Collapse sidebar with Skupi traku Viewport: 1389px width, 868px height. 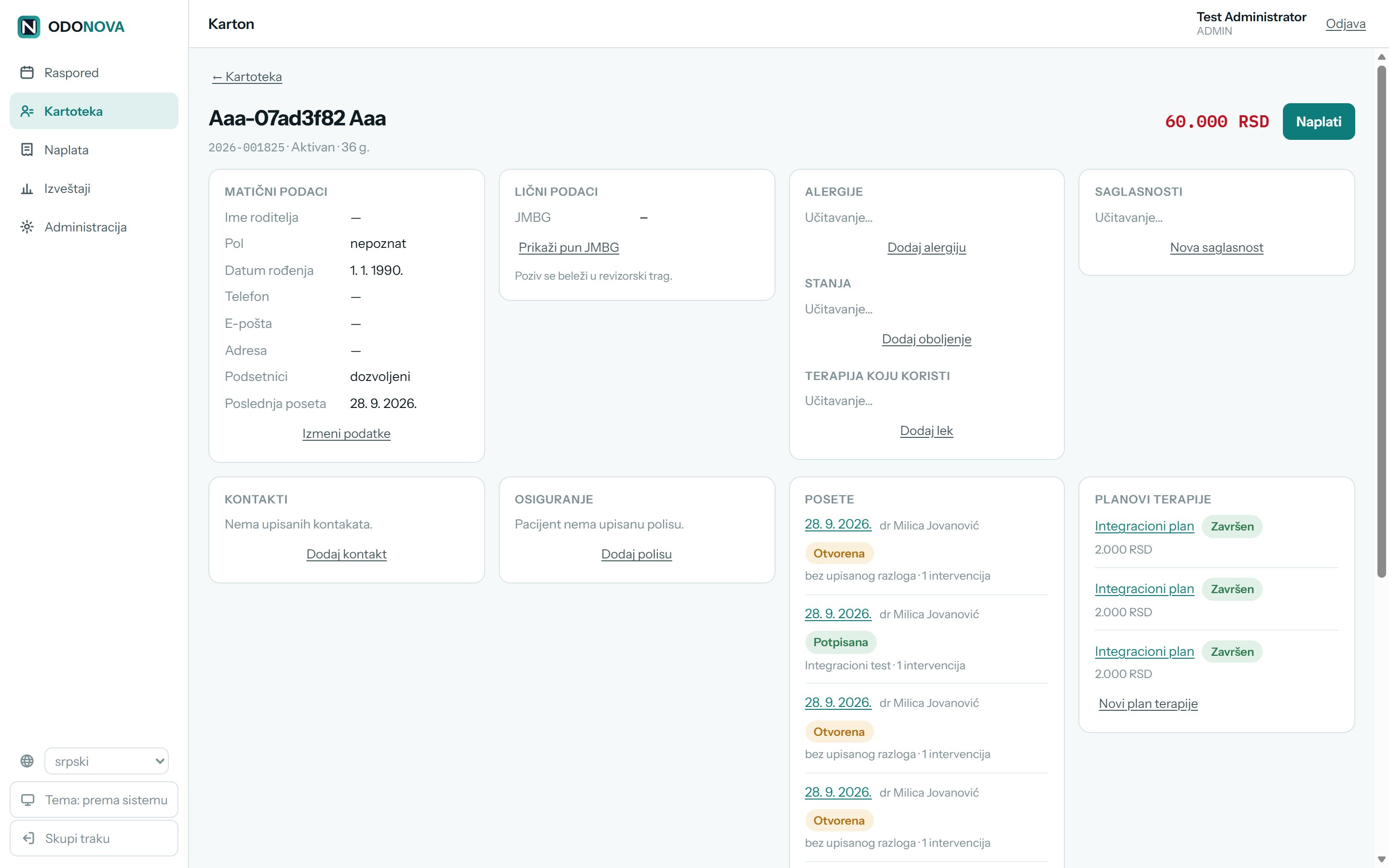click(x=94, y=838)
